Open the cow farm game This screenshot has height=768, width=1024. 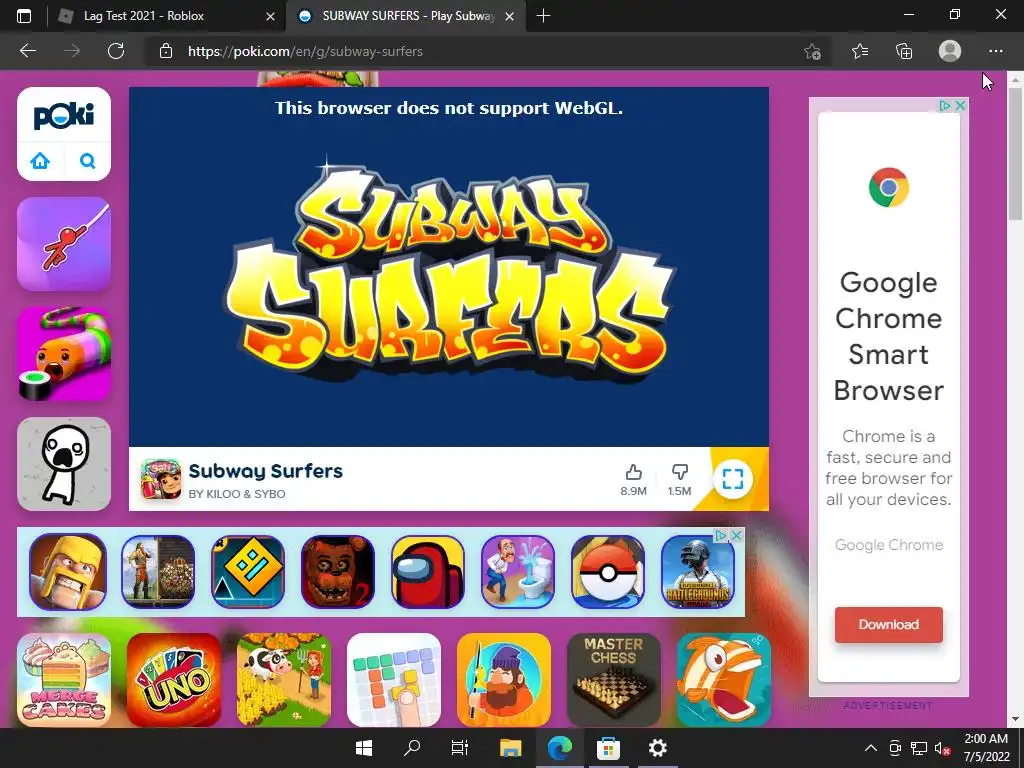tap(283, 680)
